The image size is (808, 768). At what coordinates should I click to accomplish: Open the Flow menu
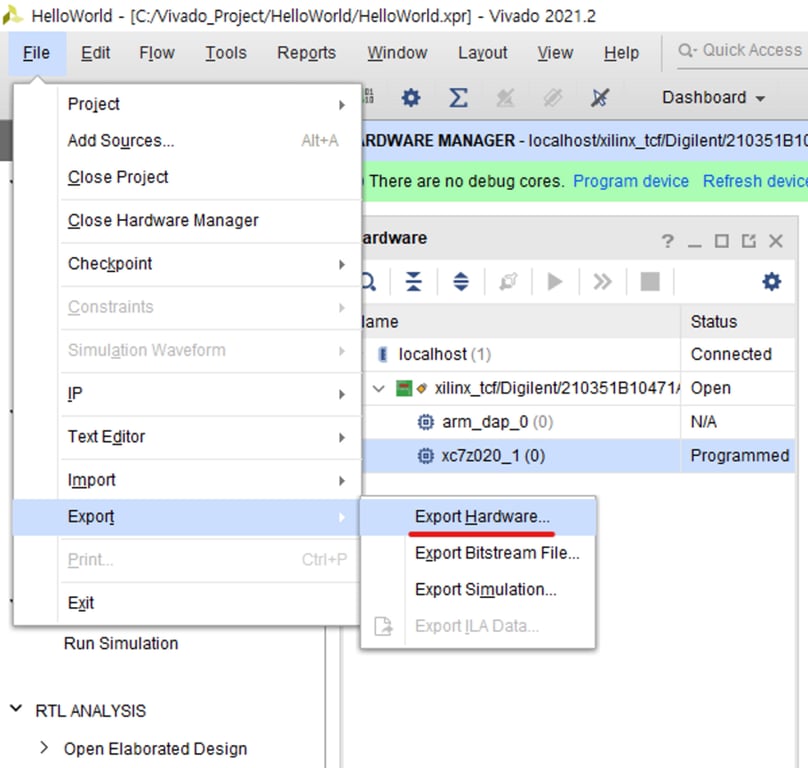(x=157, y=53)
